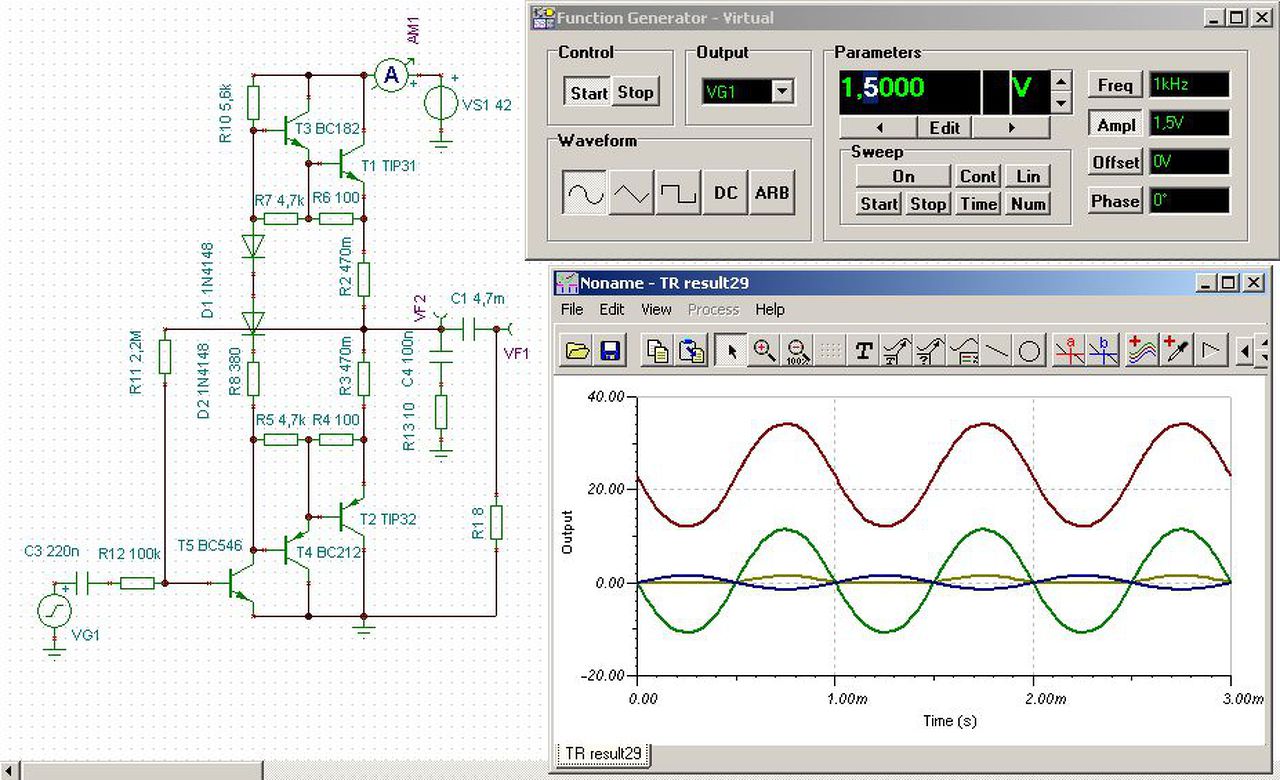
Task: Click the 1kHz frequency value field
Action: (x=1189, y=85)
